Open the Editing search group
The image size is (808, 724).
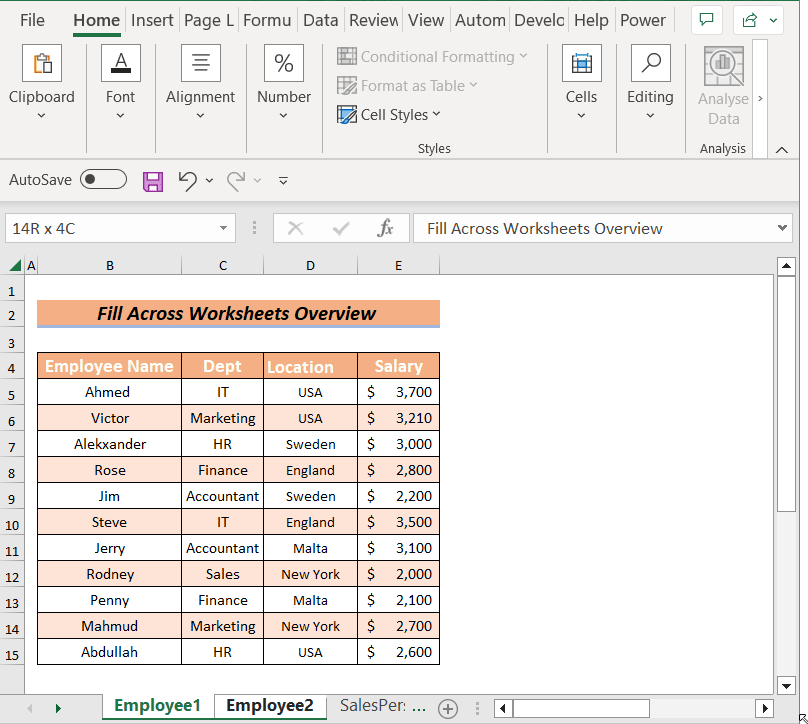click(x=650, y=82)
